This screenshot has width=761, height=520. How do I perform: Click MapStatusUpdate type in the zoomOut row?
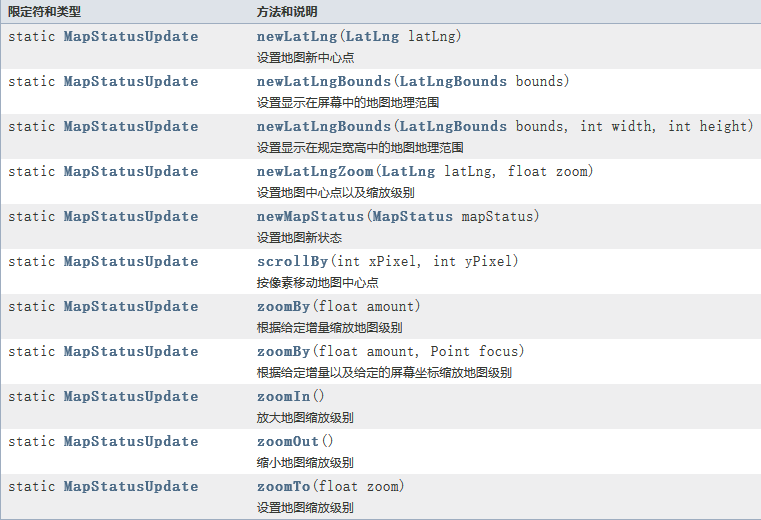tap(131, 442)
